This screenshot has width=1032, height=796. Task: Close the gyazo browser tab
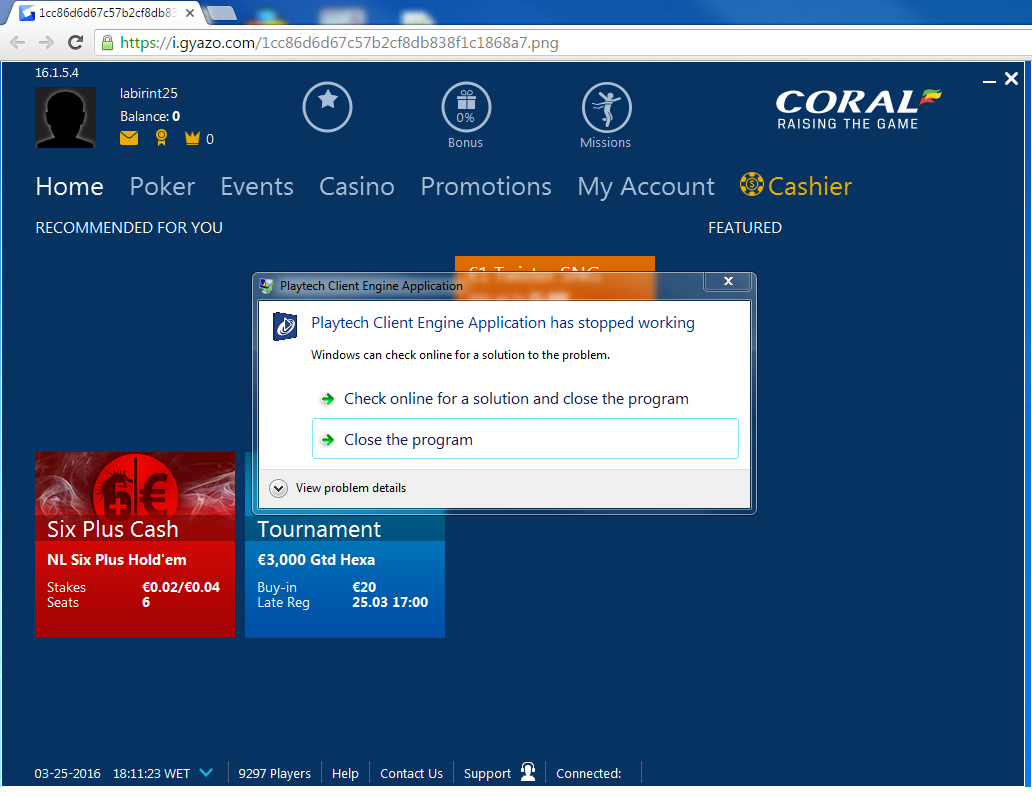tap(190, 13)
